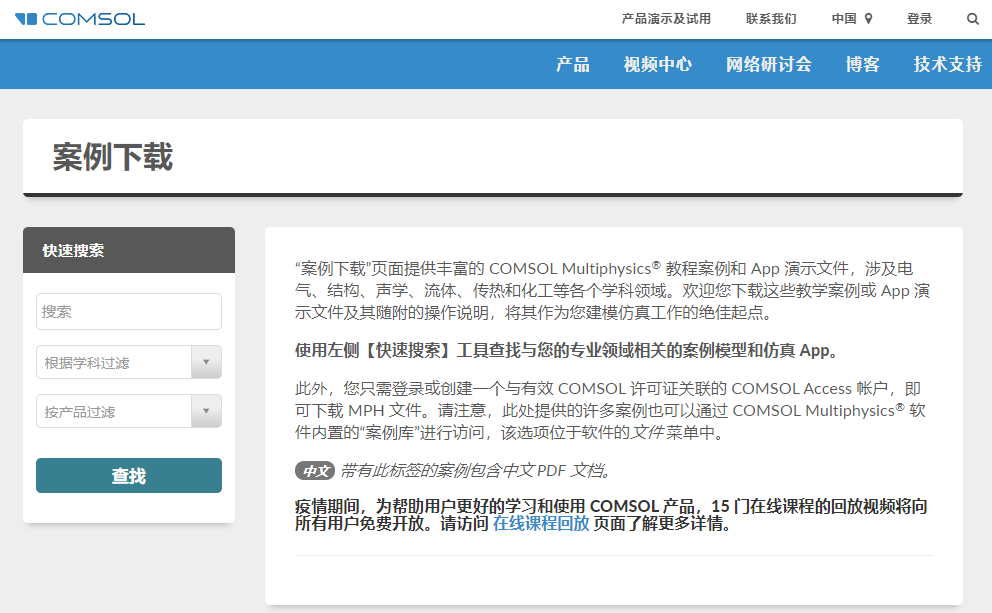Screen dimensions: 992x613
Task: Click the 中文 tag badge
Action: tap(315, 471)
